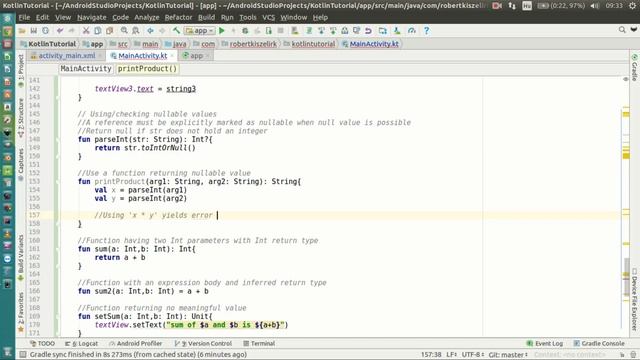640x360 pixels.
Task: Click the Undo arrow icon
Action: pyautogui.click(x=60, y=31)
